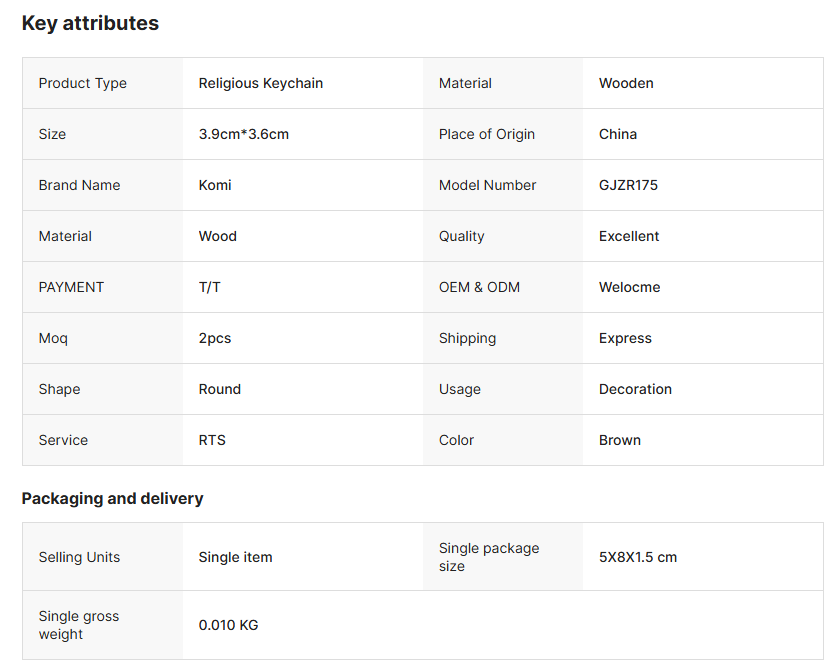Select the Welocme OEM & ODM value
The height and width of the screenshot is (669, 831).
pyautogui.click(x=630, y=287)
